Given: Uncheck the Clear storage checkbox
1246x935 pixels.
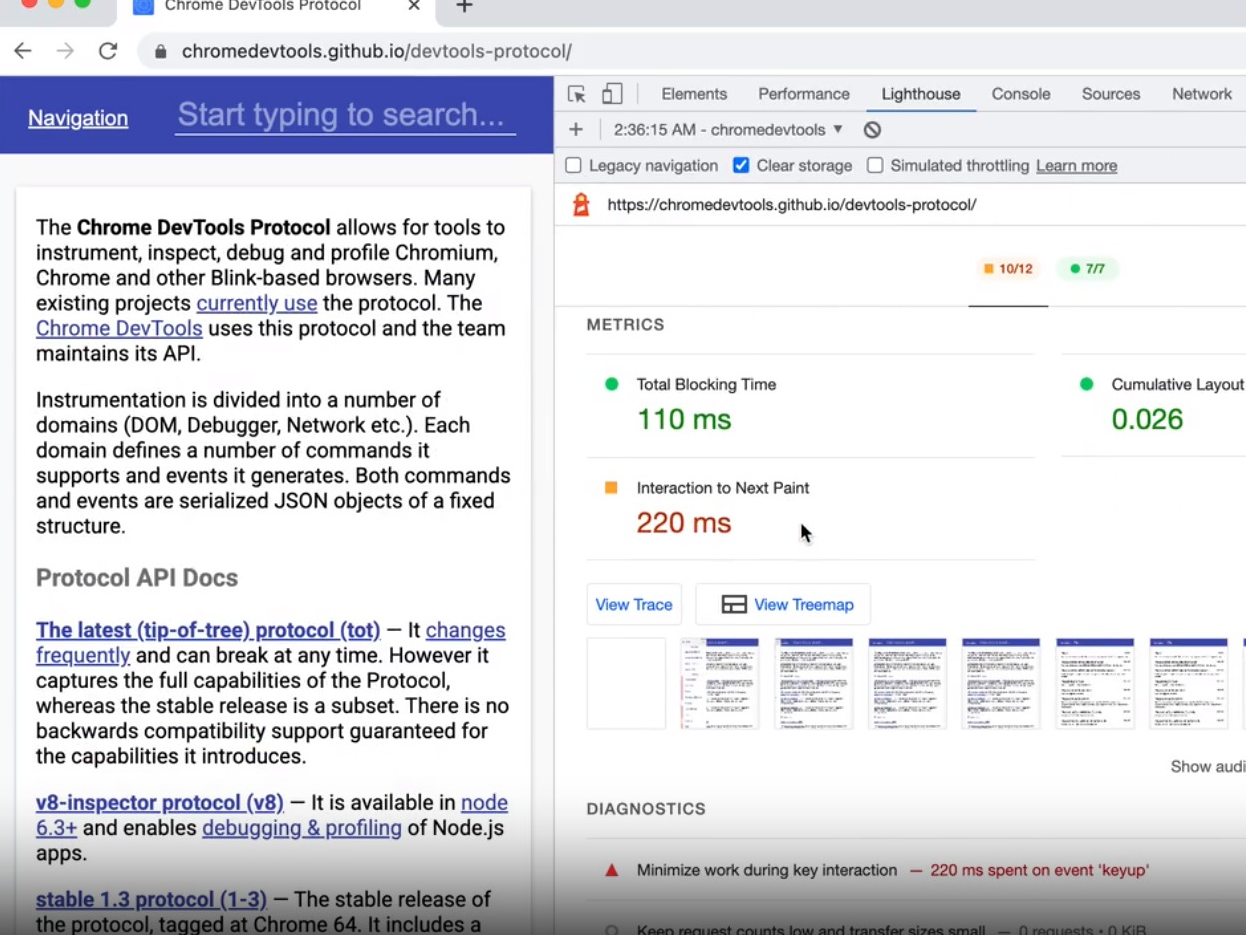Looking at the screenshot, I should point(741,166).
